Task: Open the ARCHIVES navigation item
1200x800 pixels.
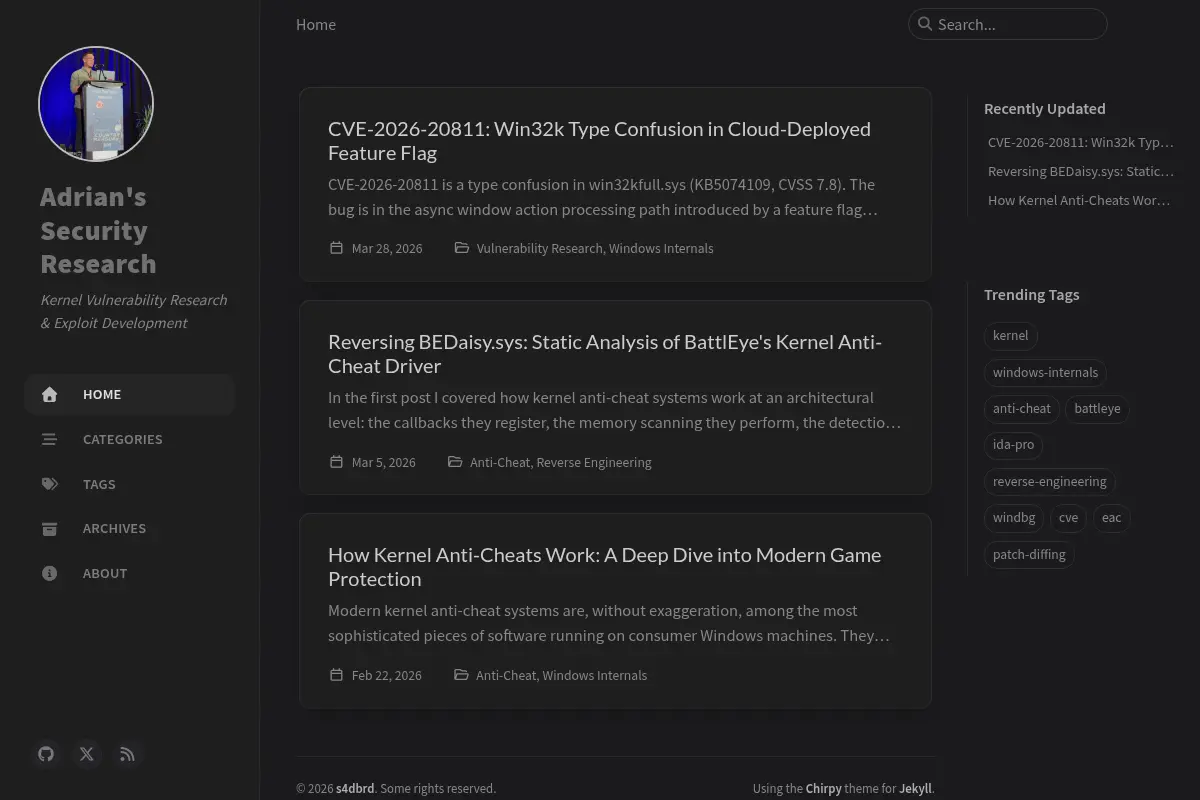Action: coord(130,528)
